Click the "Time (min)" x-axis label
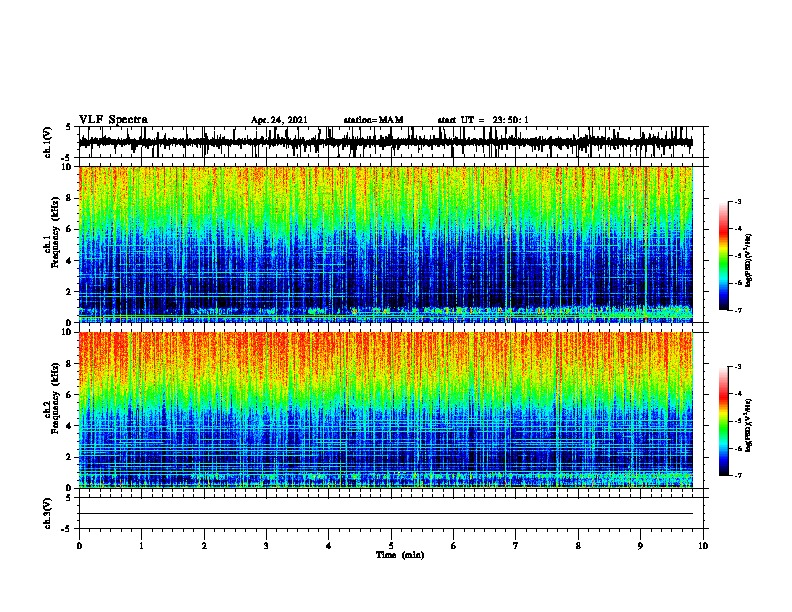Screen dimensions: 792x612 tap(400, 555)
